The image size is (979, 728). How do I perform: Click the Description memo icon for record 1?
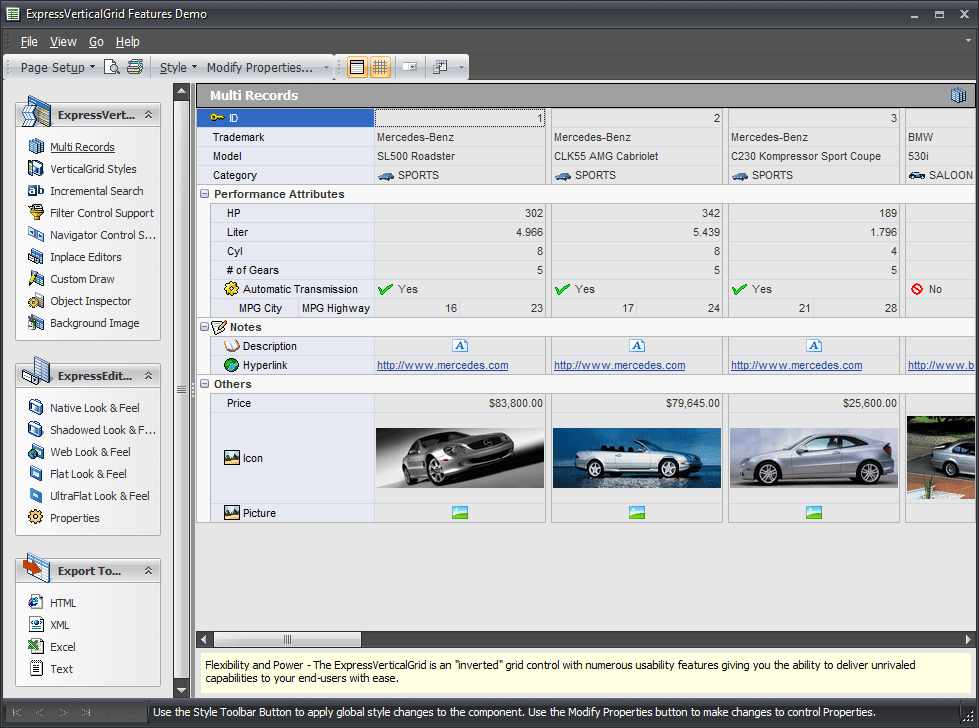click(460, 346)
